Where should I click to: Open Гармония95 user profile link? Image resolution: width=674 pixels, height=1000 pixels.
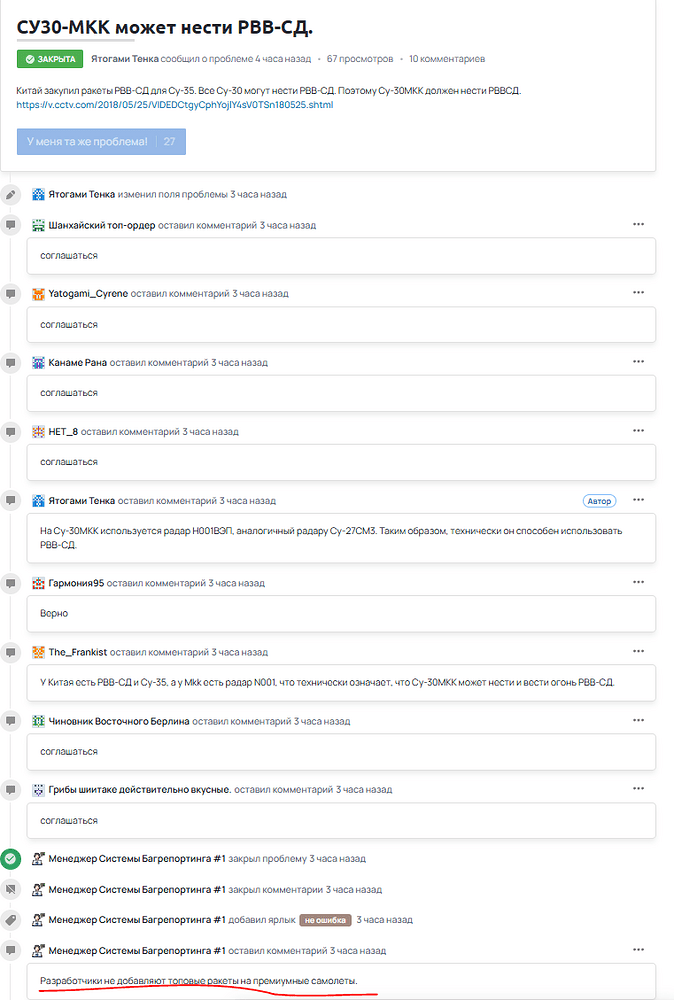(x=76, y=583)
